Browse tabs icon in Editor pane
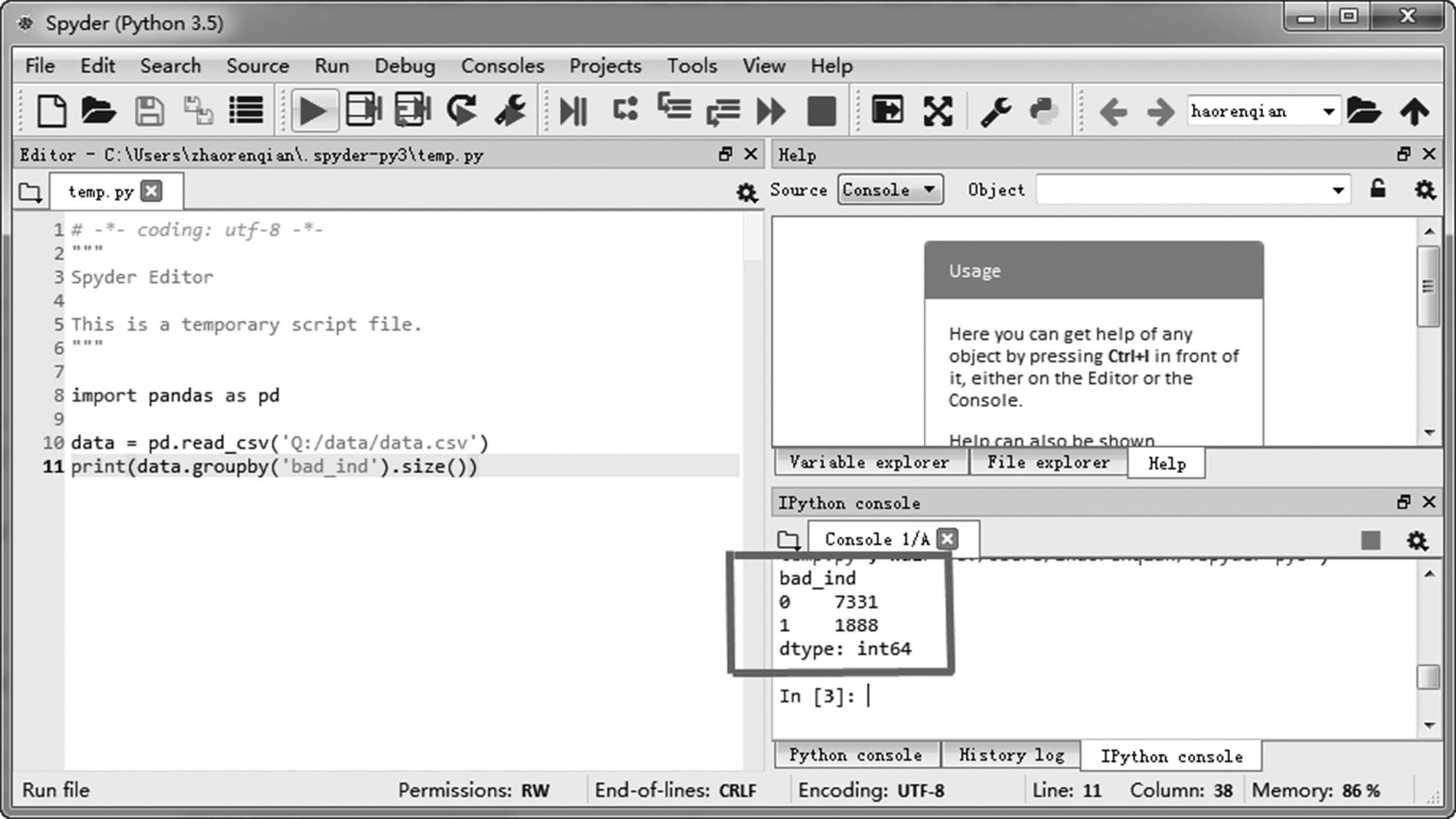 pyautogui.click(x=30, y=193)
